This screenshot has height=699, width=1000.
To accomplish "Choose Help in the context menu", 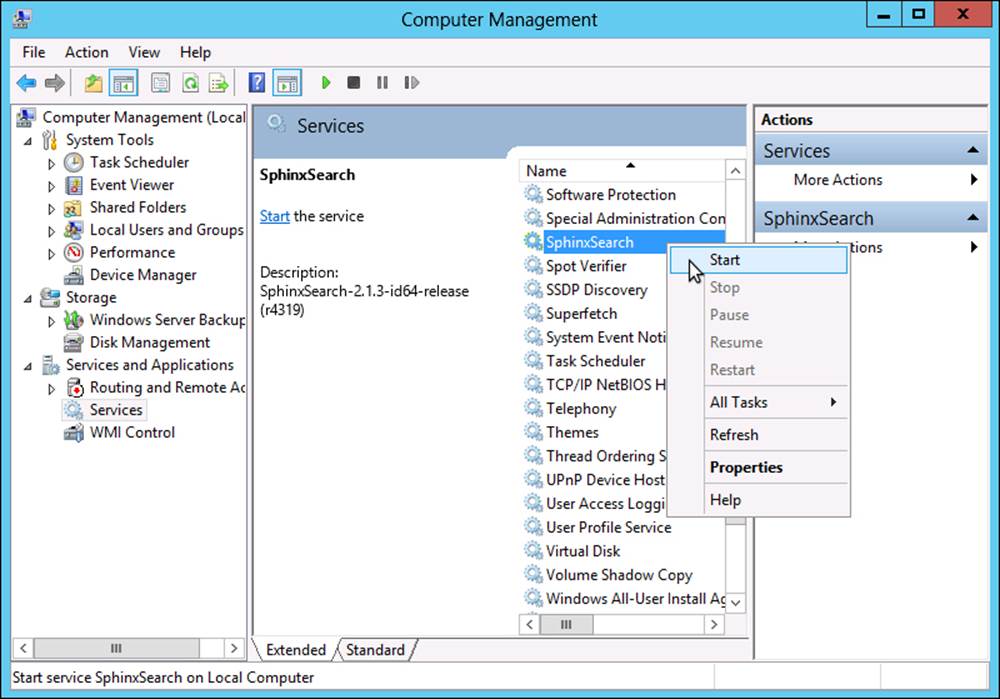I will (759, 500).
